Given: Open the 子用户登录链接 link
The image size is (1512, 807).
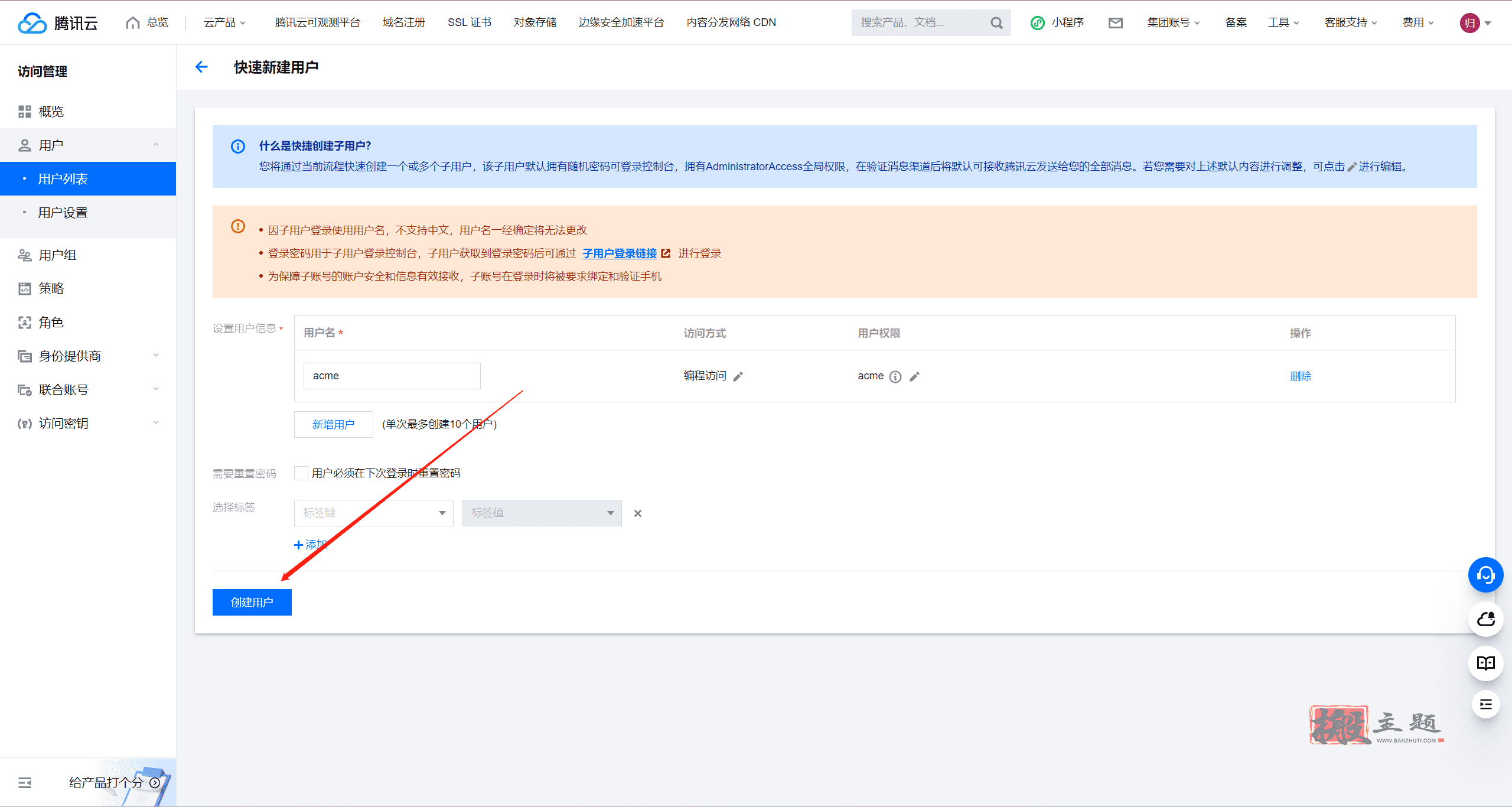Looking at the screenshot, I should point(620,253).
